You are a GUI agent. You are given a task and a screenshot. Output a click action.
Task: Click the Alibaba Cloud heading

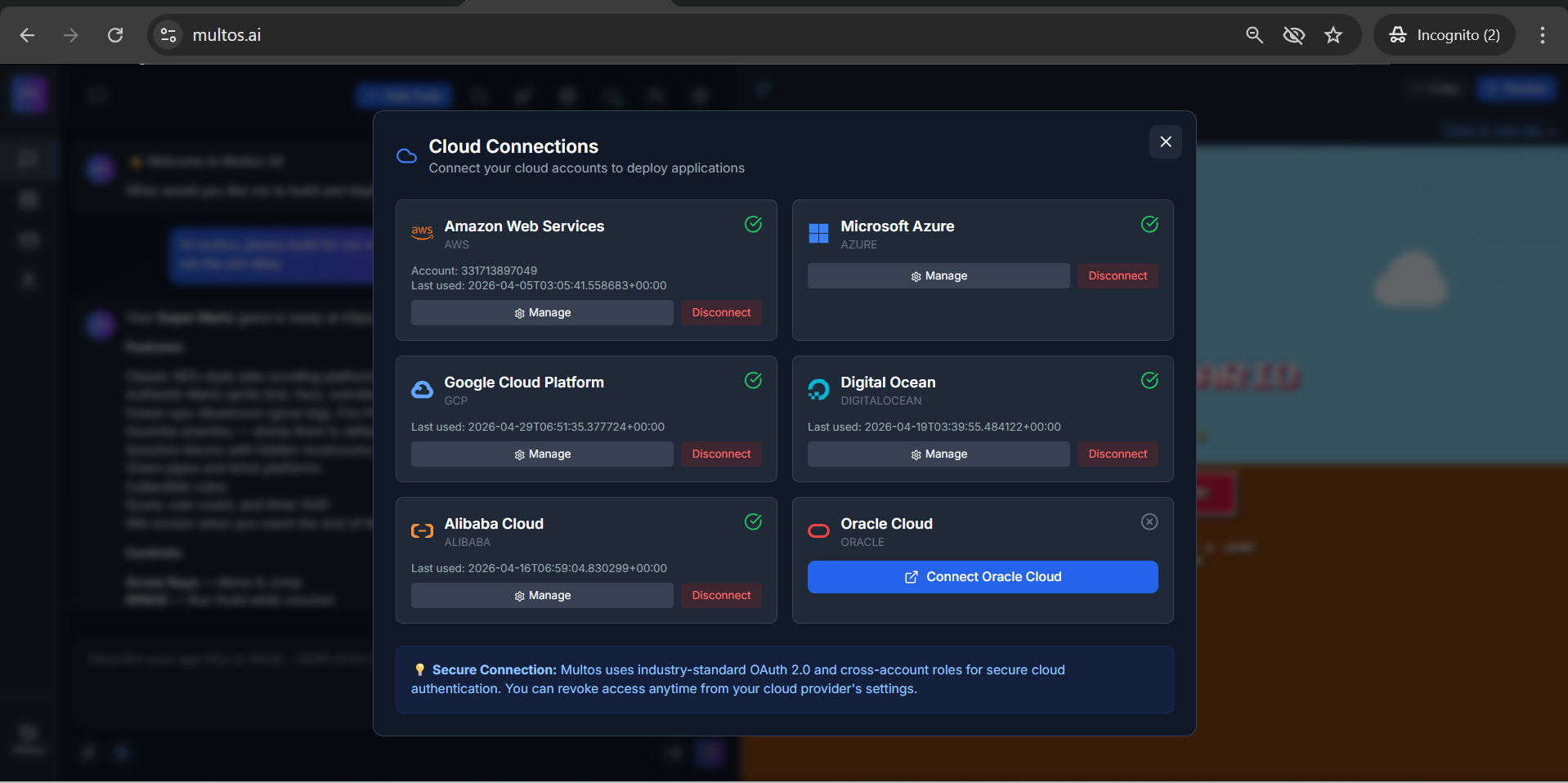[x=494, y=524]
